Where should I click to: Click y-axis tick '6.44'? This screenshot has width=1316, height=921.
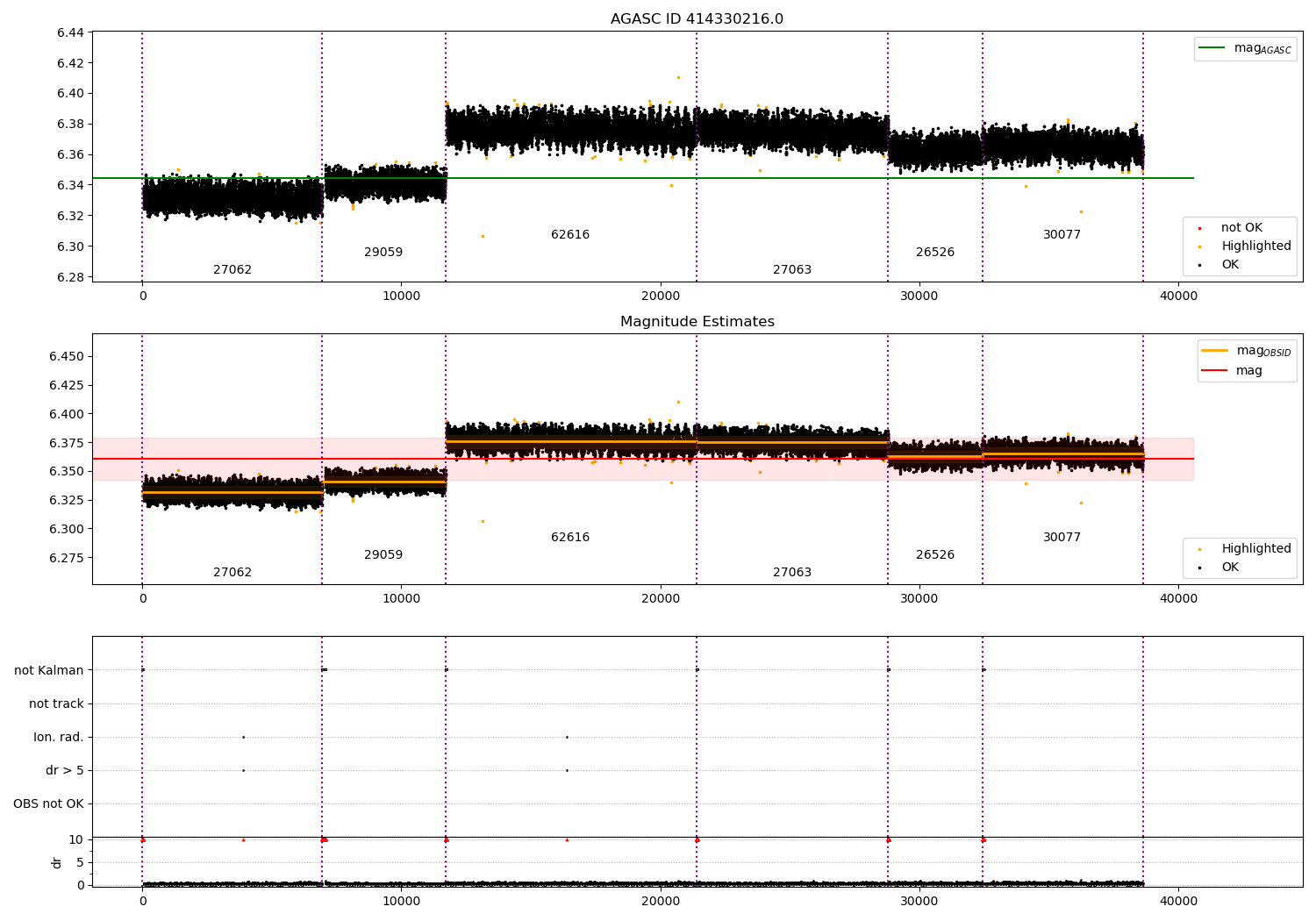click(70, 33)
